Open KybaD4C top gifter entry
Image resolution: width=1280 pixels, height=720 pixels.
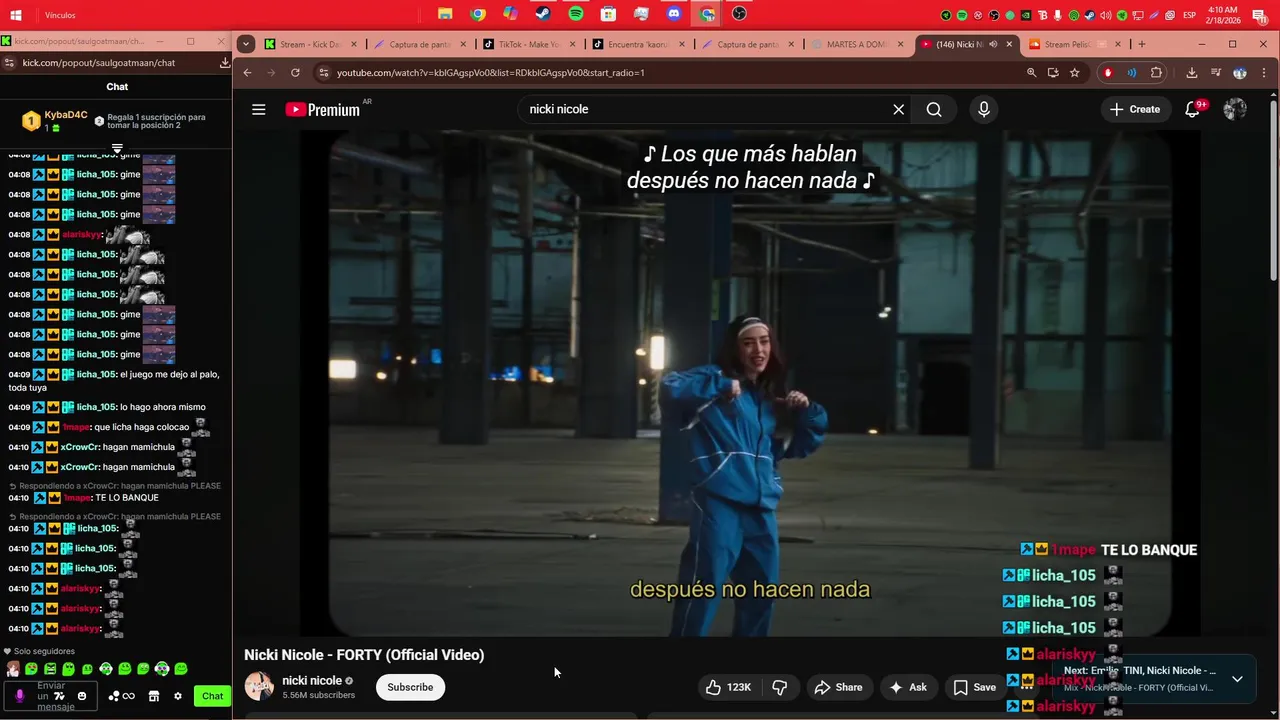[x=55, y=121]
